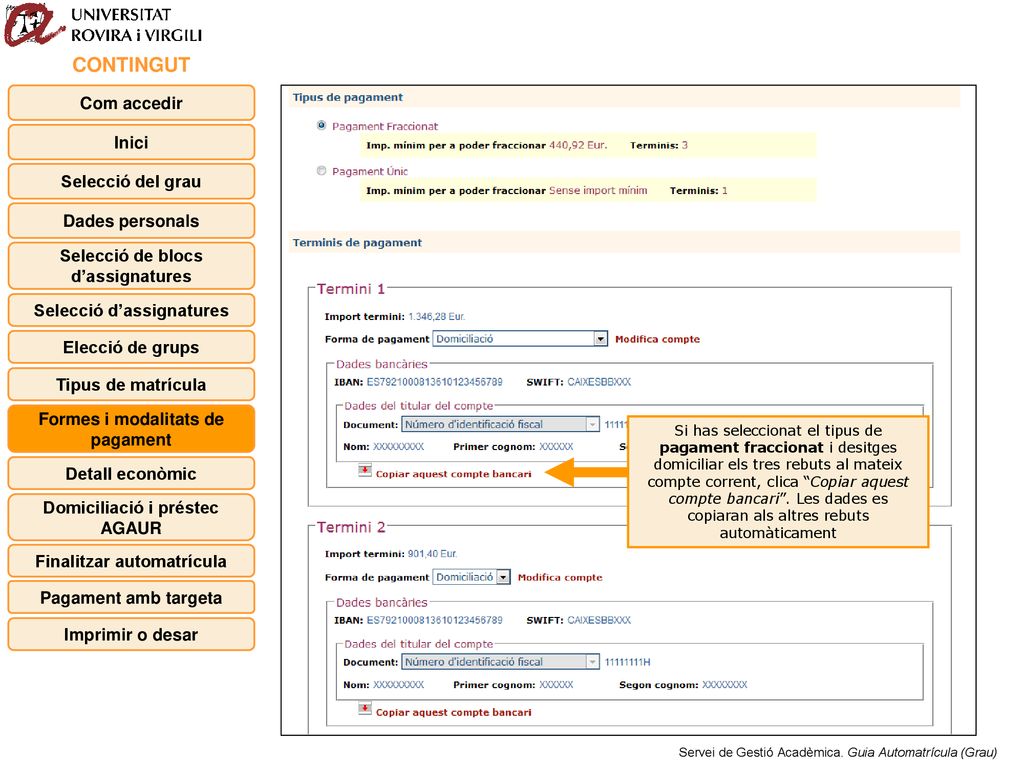Open Dades personals section
This screenshot has height=768, width=1024.
tap(131, 221)
